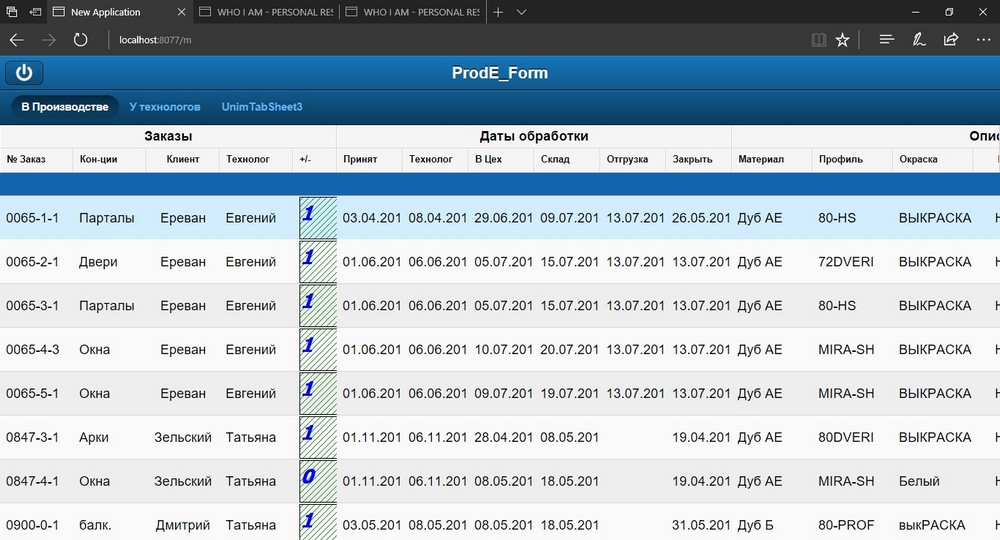Open the browser more options (…) menu
1000x540 pixels.
[983, 40]
